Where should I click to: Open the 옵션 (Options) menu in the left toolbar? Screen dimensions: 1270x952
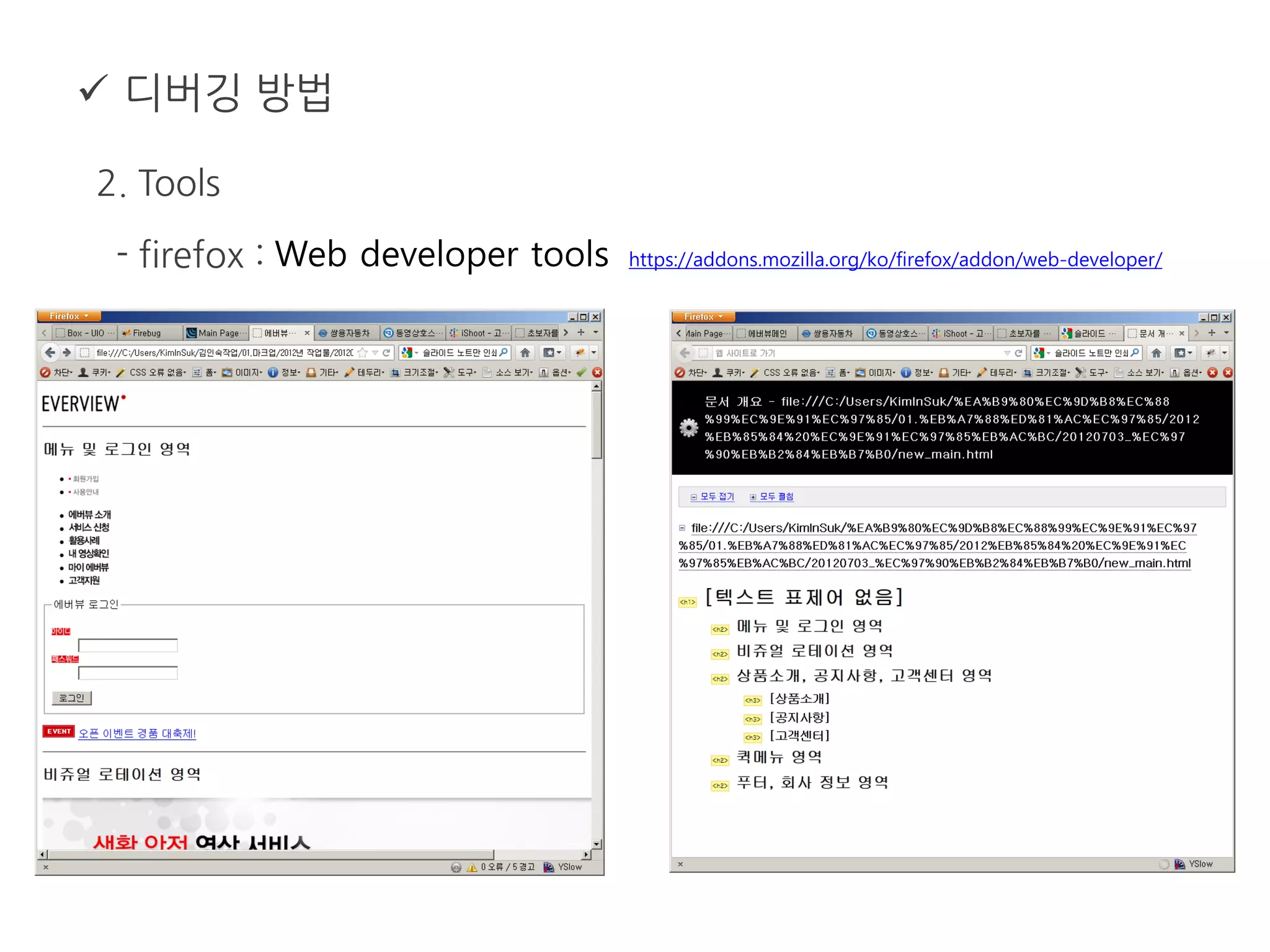[x=555, y=372]
